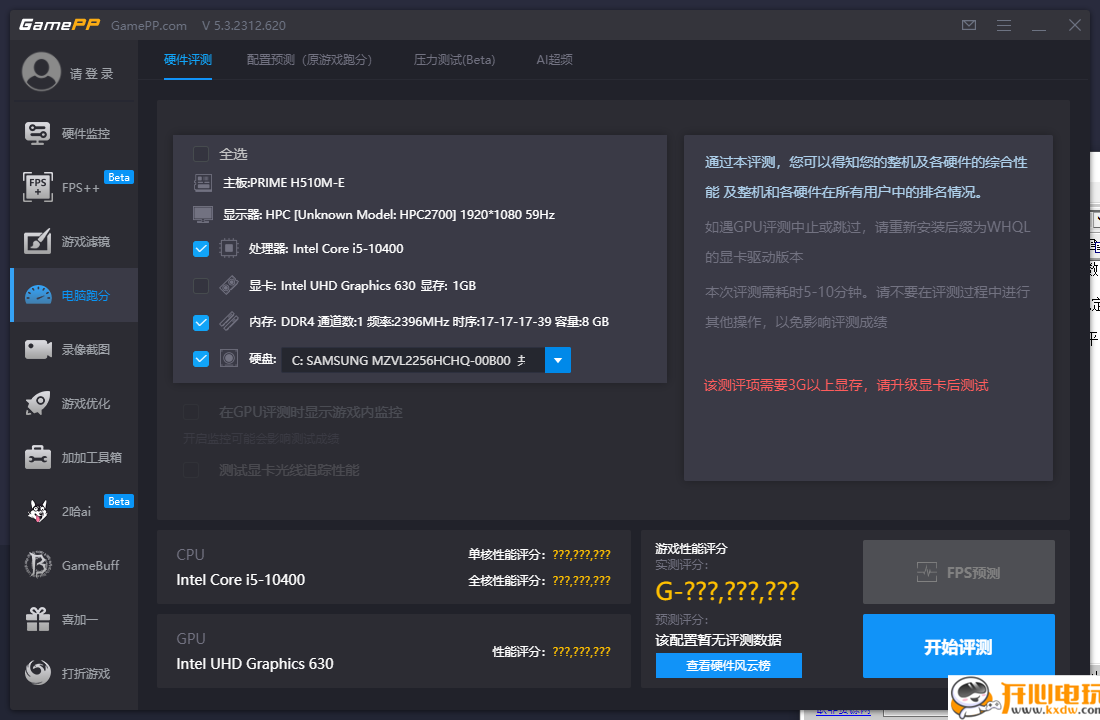The image size is (1100, 720).
Task: Click the 开始评测 start benchmark button
Action: tap(958, 646)
